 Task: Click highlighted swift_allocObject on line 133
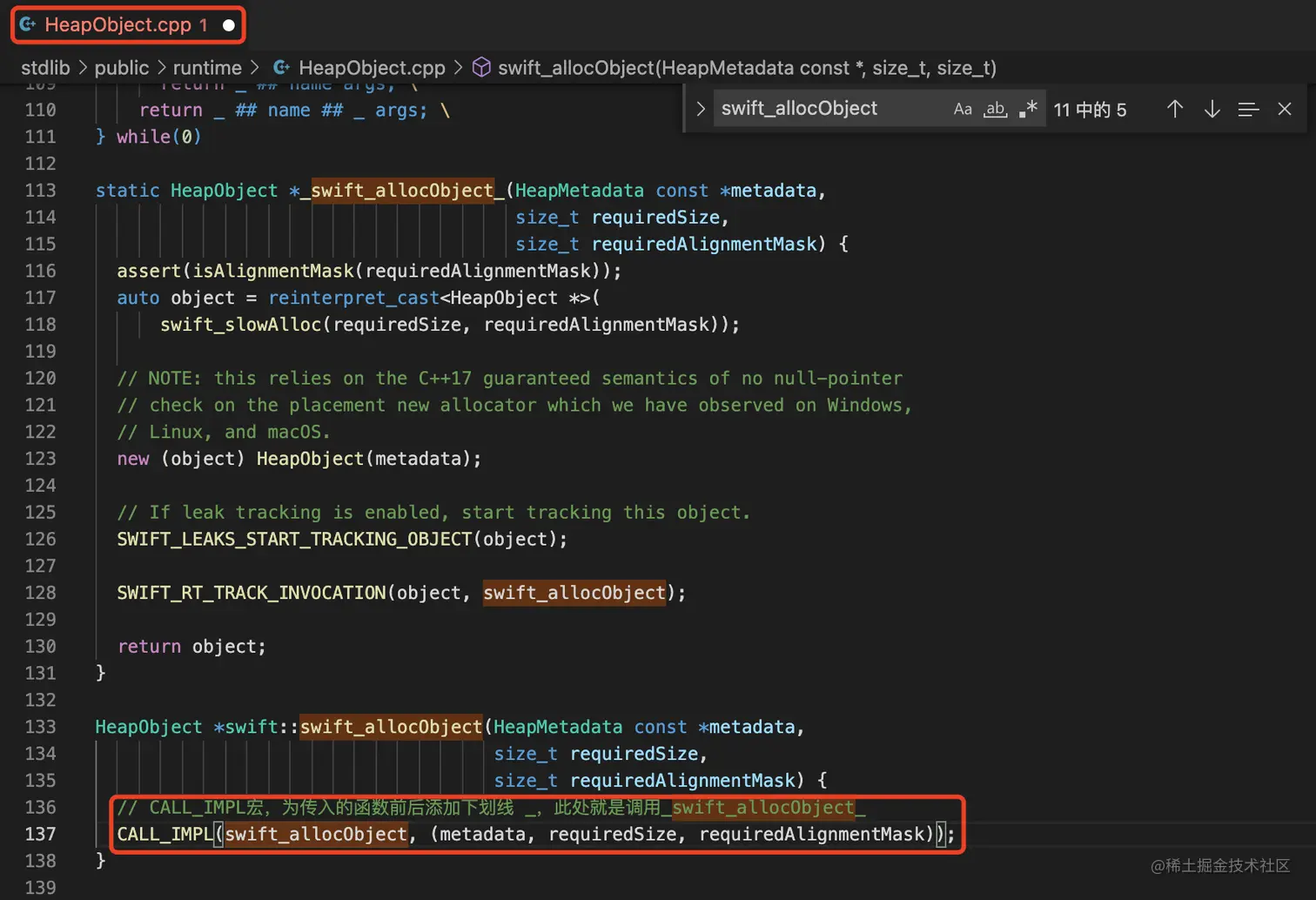(391, 727)
